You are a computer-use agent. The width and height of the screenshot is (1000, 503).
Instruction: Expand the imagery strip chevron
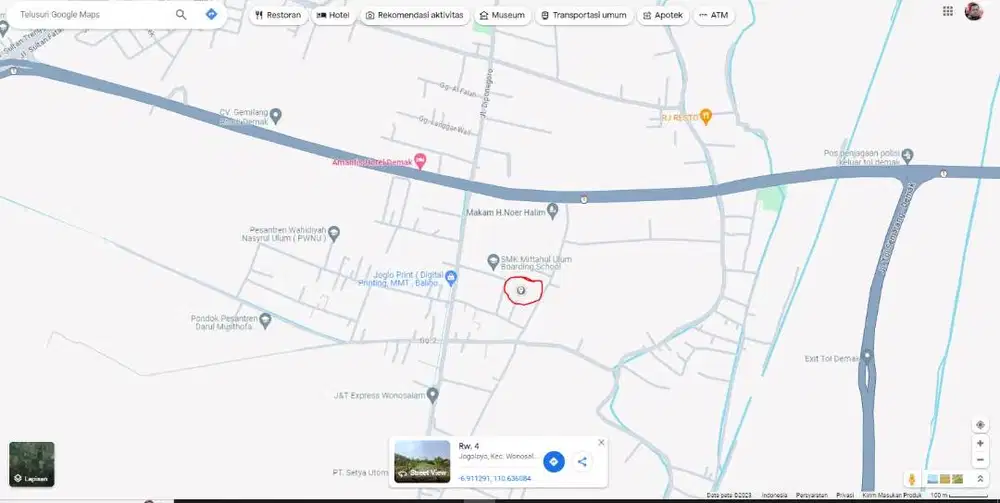(980, 480)
